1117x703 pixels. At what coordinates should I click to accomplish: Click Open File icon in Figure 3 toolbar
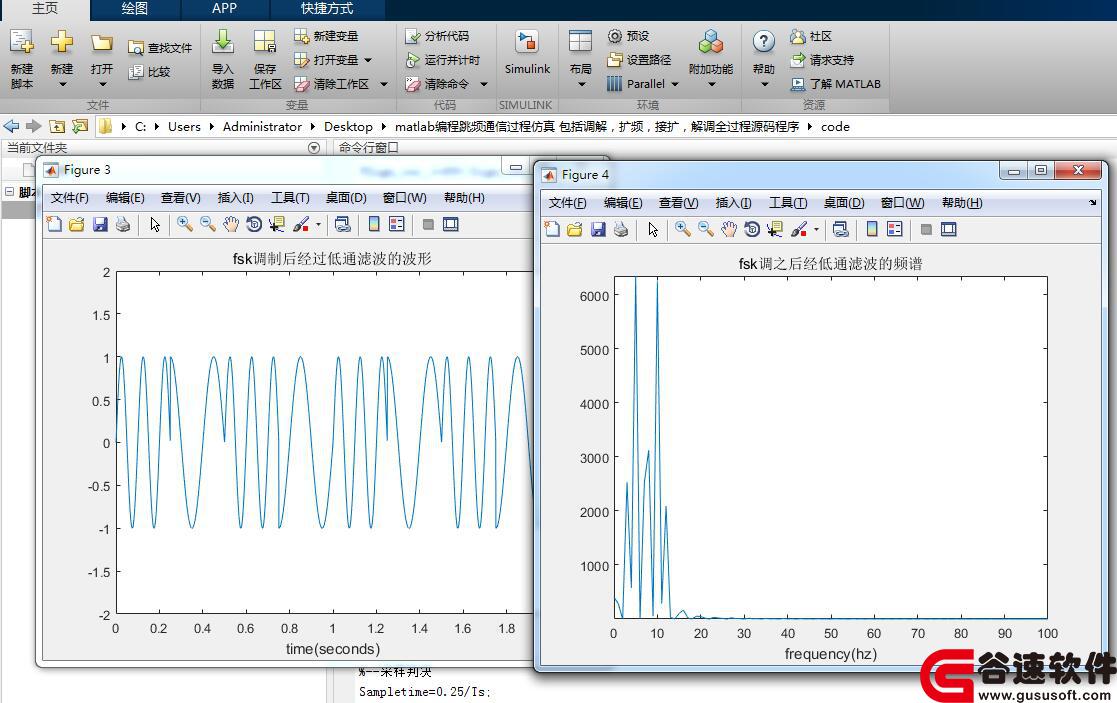pyautogui.click(x=77, y=224)
